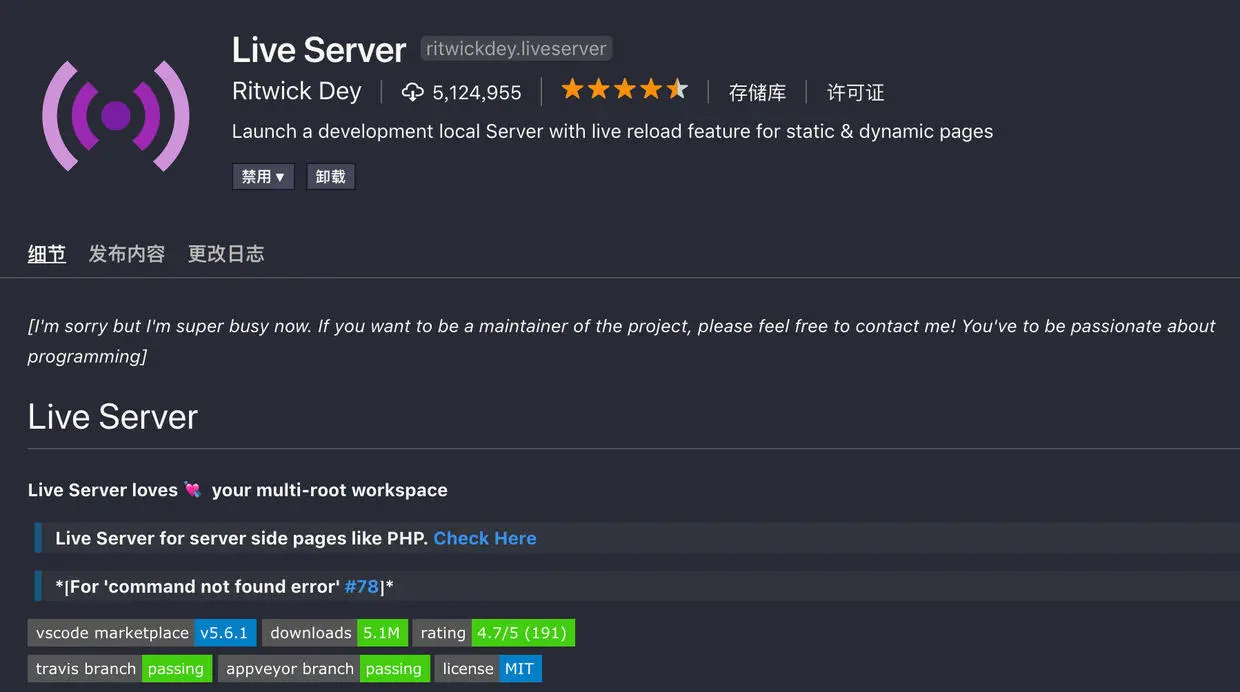Image resolution: width=1240 pixels, height=692 pixels.
Task: Click the download count 5,124,955
Action: click(477, 93)
